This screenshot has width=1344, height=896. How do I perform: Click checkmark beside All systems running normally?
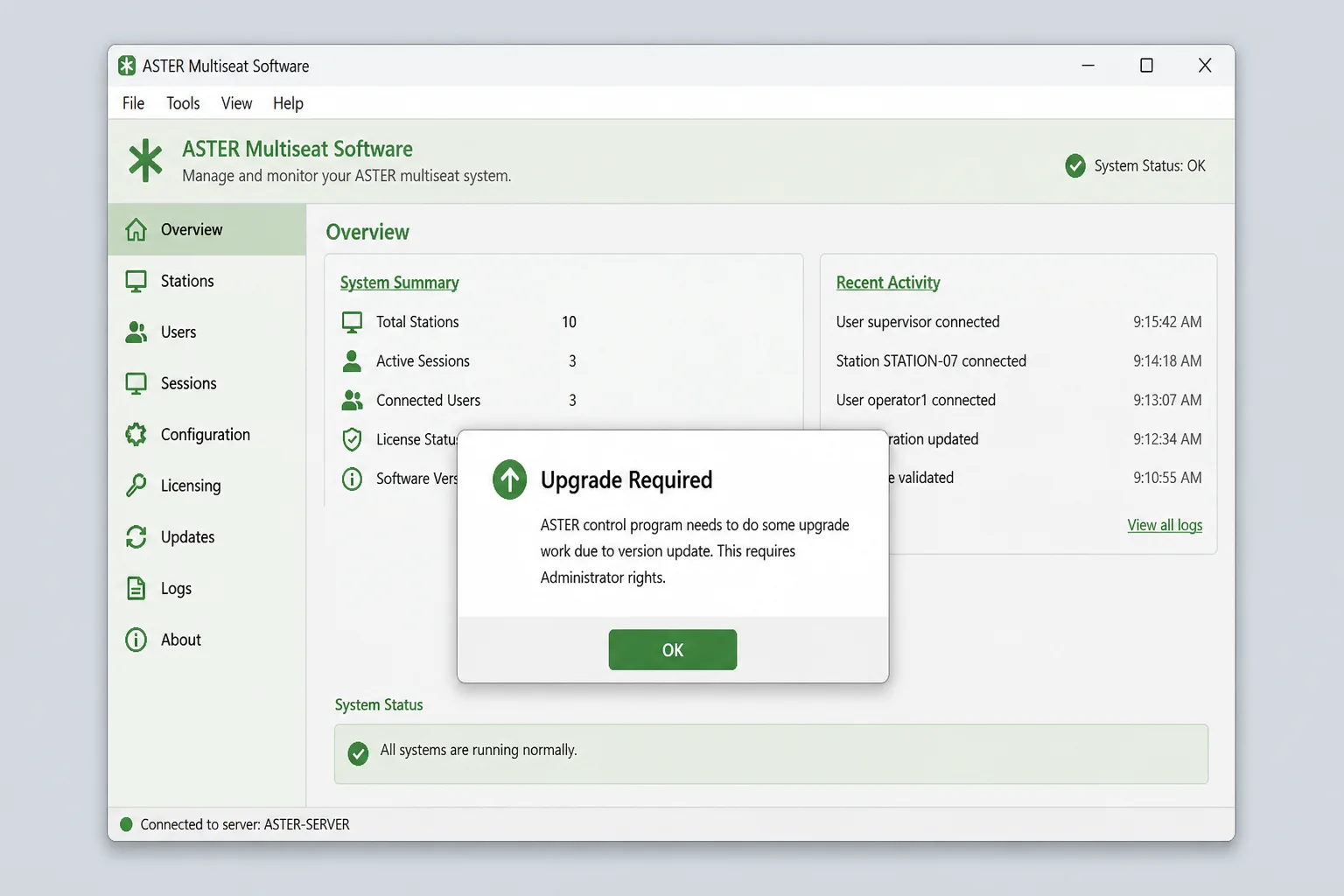coord(358,753)
